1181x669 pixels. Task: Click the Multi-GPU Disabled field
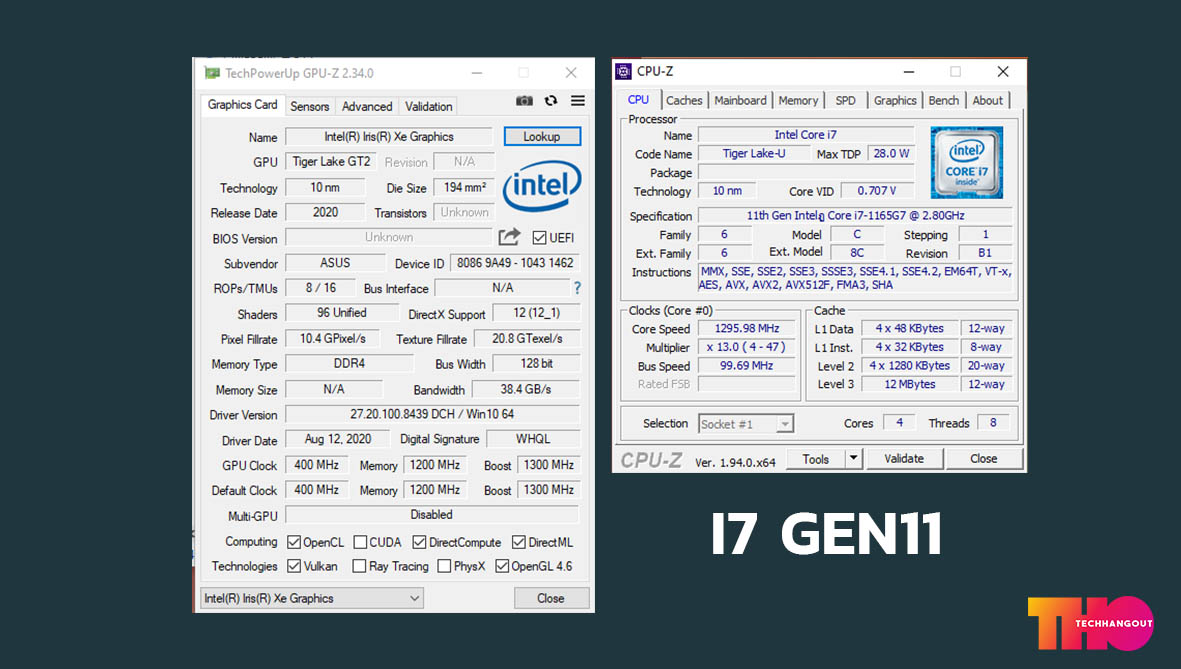pos(432,515)
